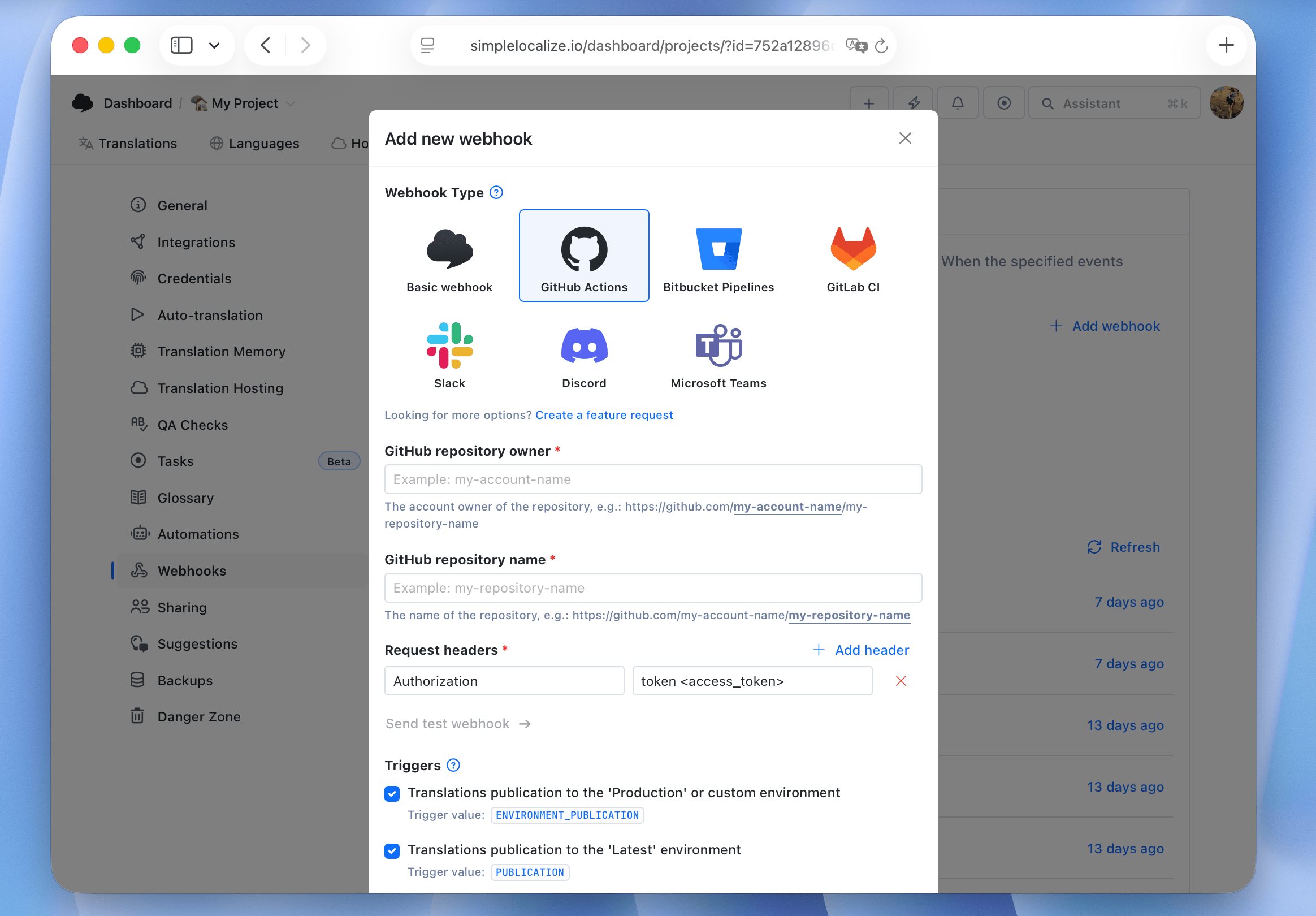
Task: Open the notifications bell icon
Action: (958, 102)
